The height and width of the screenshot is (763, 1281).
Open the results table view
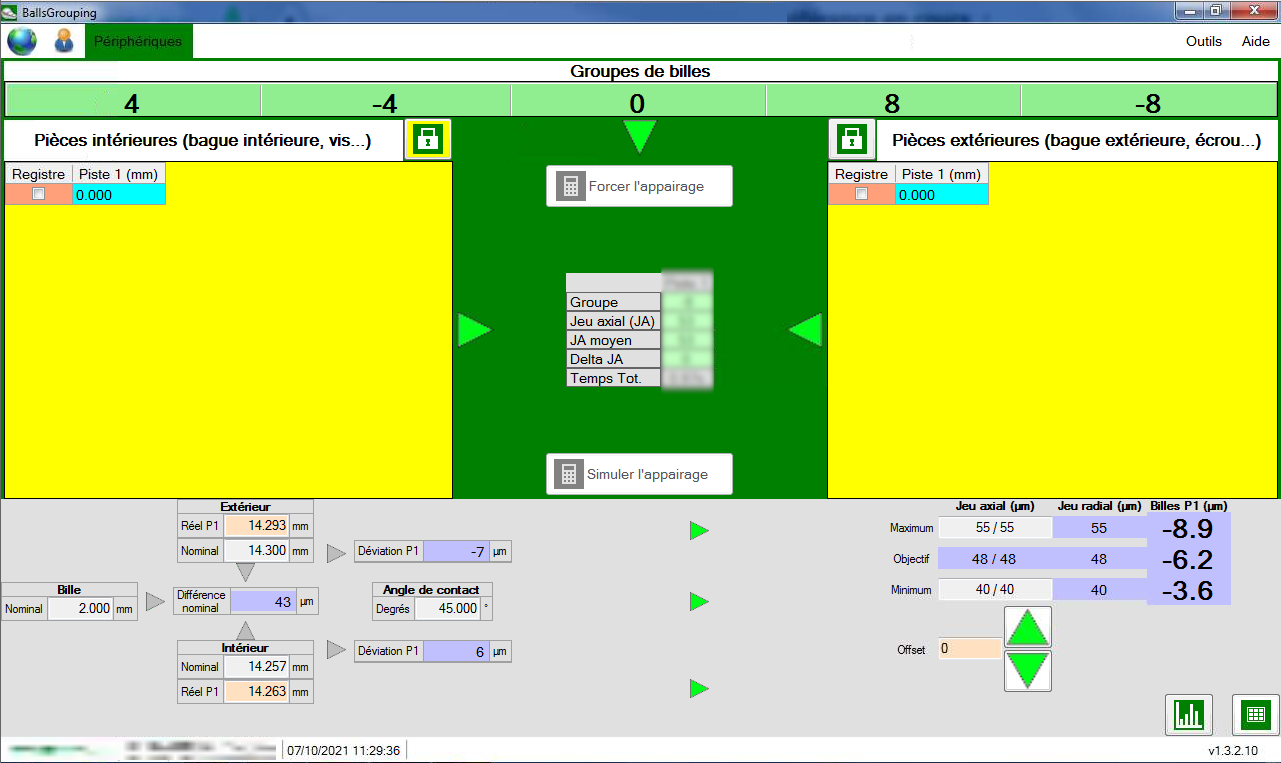(x=1252, y=715)
